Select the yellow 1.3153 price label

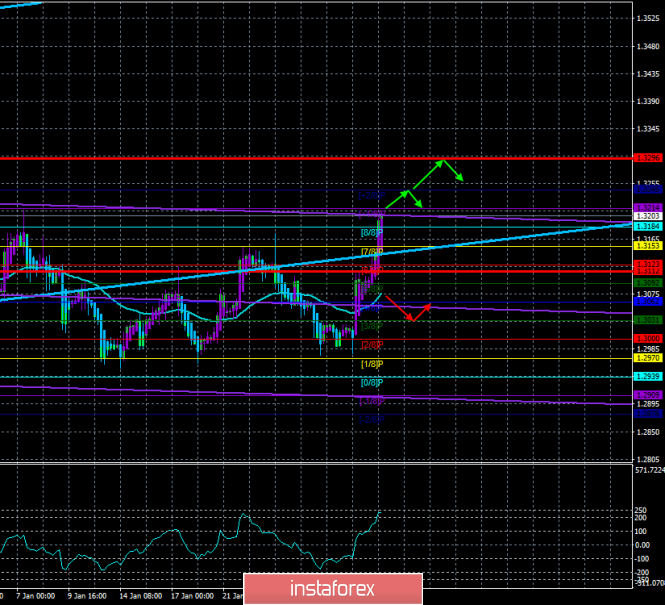pyautogui.click(x=648, y=246)
